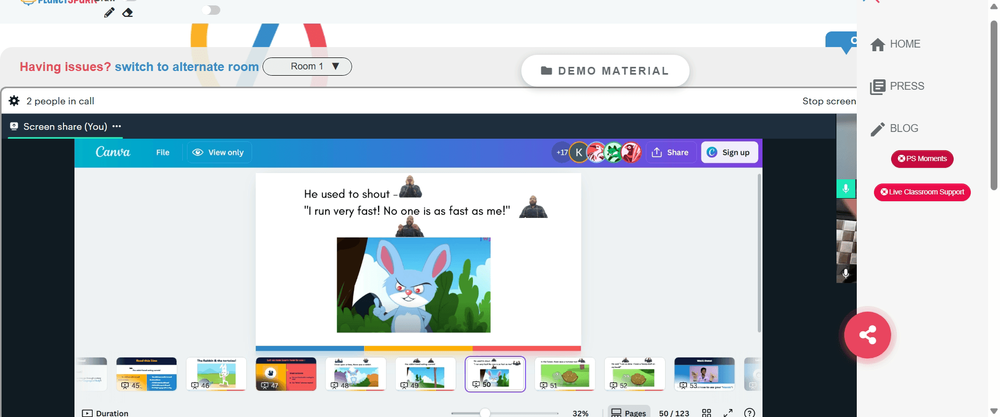Go to the BLOG menu item
Viewport: 1000px width, 417px height.
click(895, 128)
